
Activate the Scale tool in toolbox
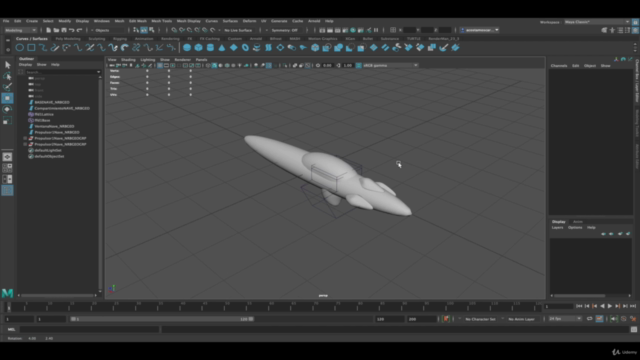click(7, 121)
